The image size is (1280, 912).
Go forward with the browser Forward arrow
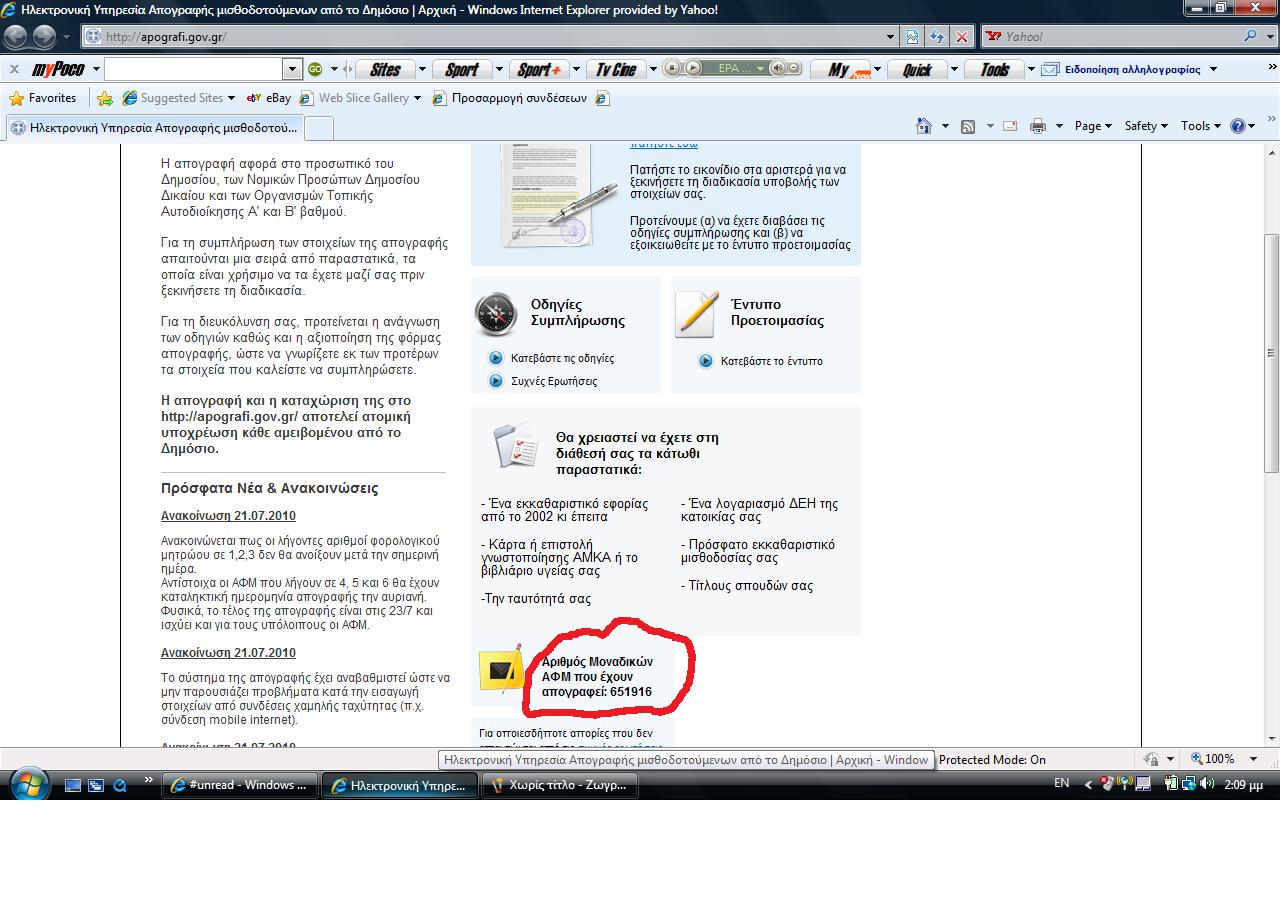click(x=44, y=37)
